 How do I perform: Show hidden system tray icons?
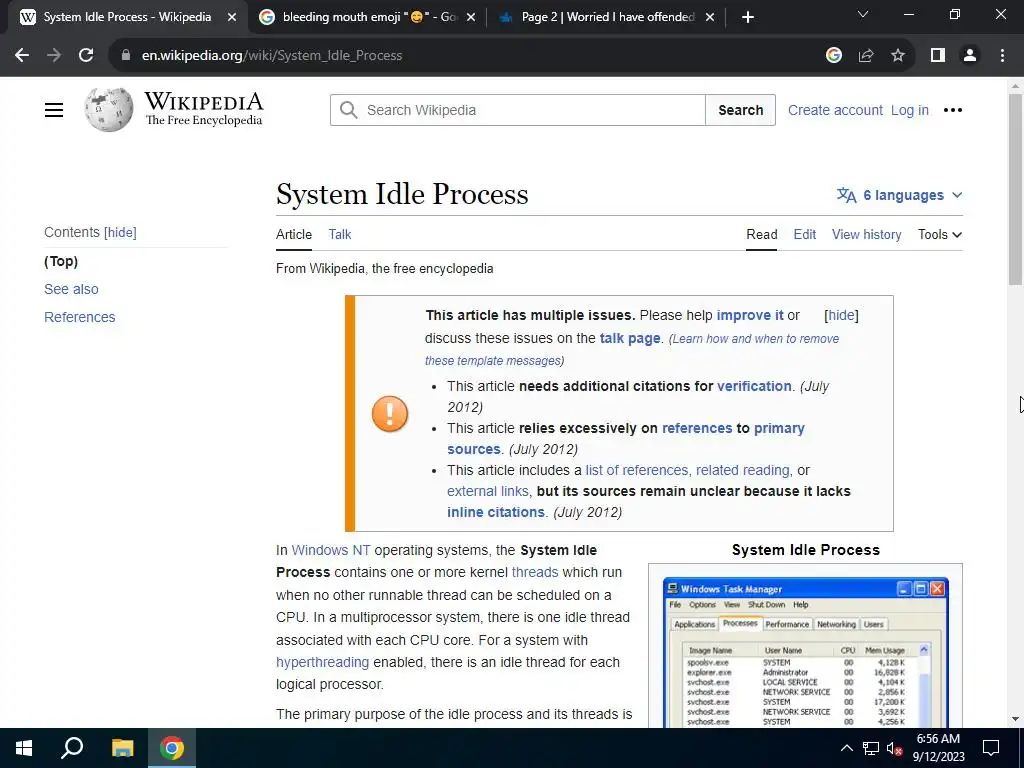tap(846, 748)
